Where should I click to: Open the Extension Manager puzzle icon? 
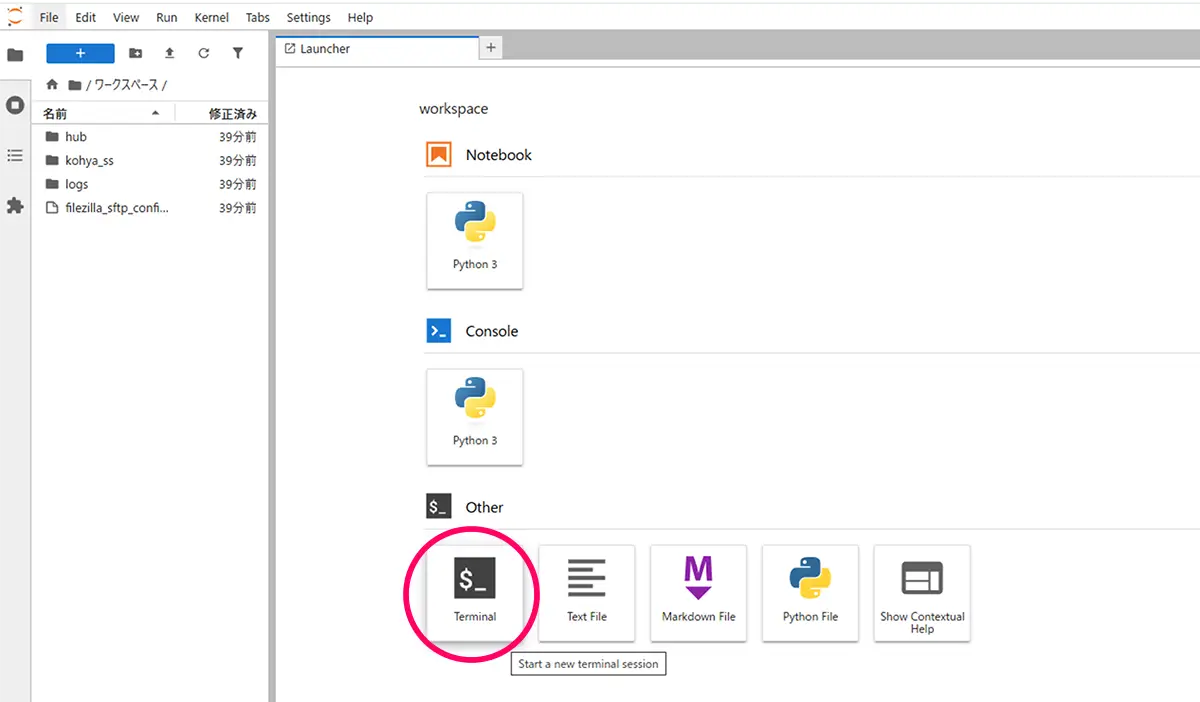coord(15,205)
